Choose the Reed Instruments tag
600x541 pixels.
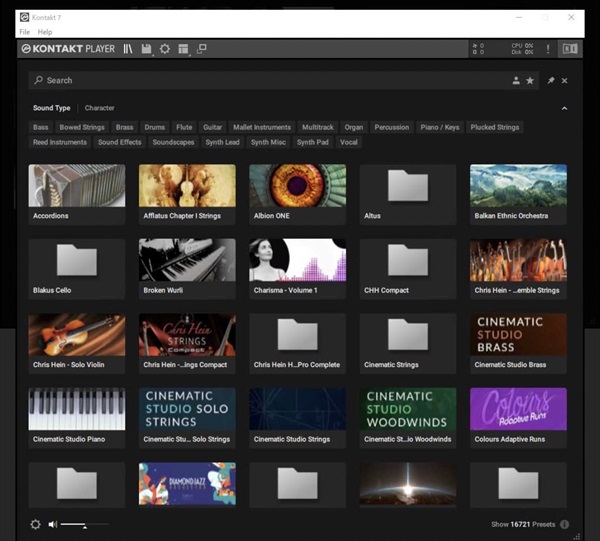(60, 142)
